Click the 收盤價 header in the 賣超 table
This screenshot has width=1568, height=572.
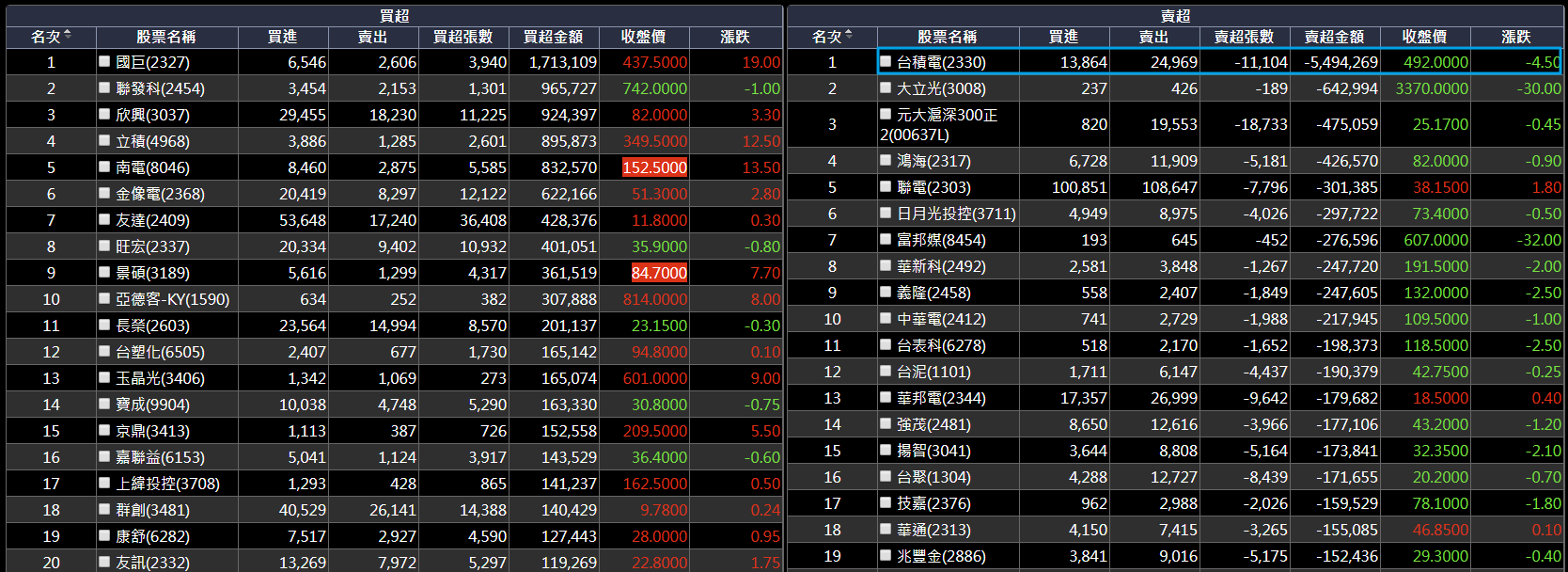pos(1424,37)
